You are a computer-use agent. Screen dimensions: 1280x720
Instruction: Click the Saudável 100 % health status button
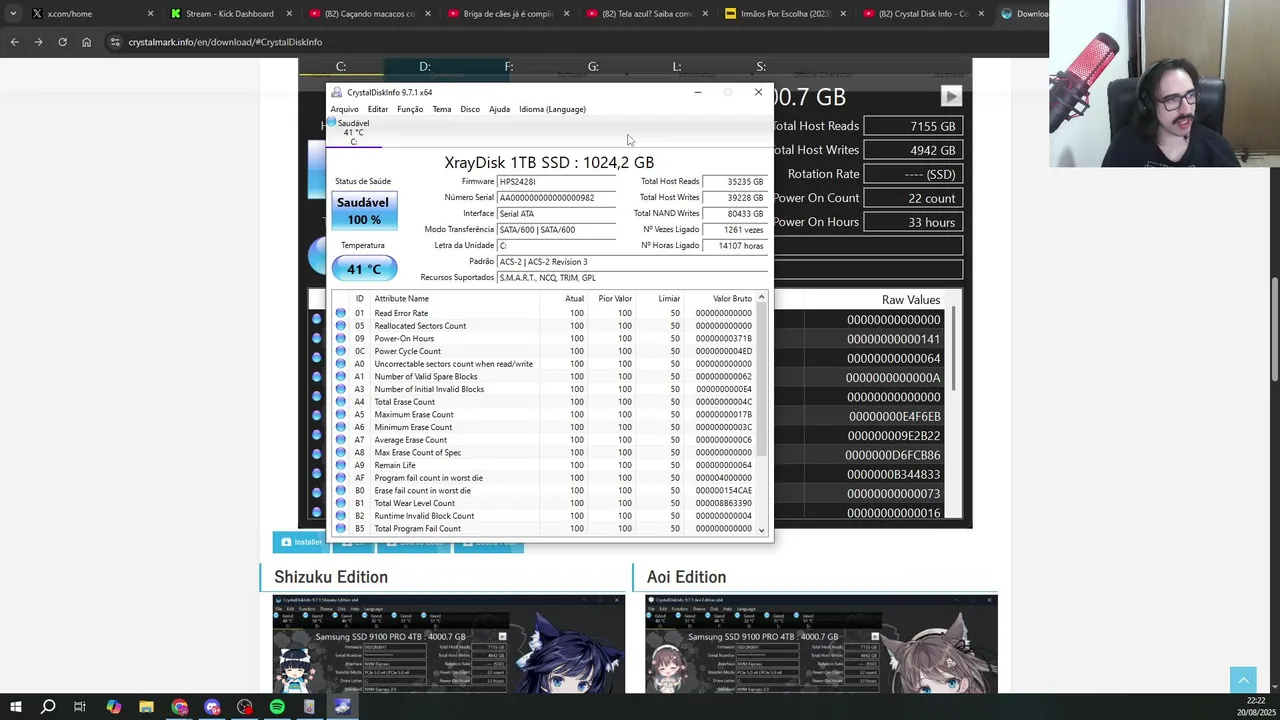(x=364, y=211)
